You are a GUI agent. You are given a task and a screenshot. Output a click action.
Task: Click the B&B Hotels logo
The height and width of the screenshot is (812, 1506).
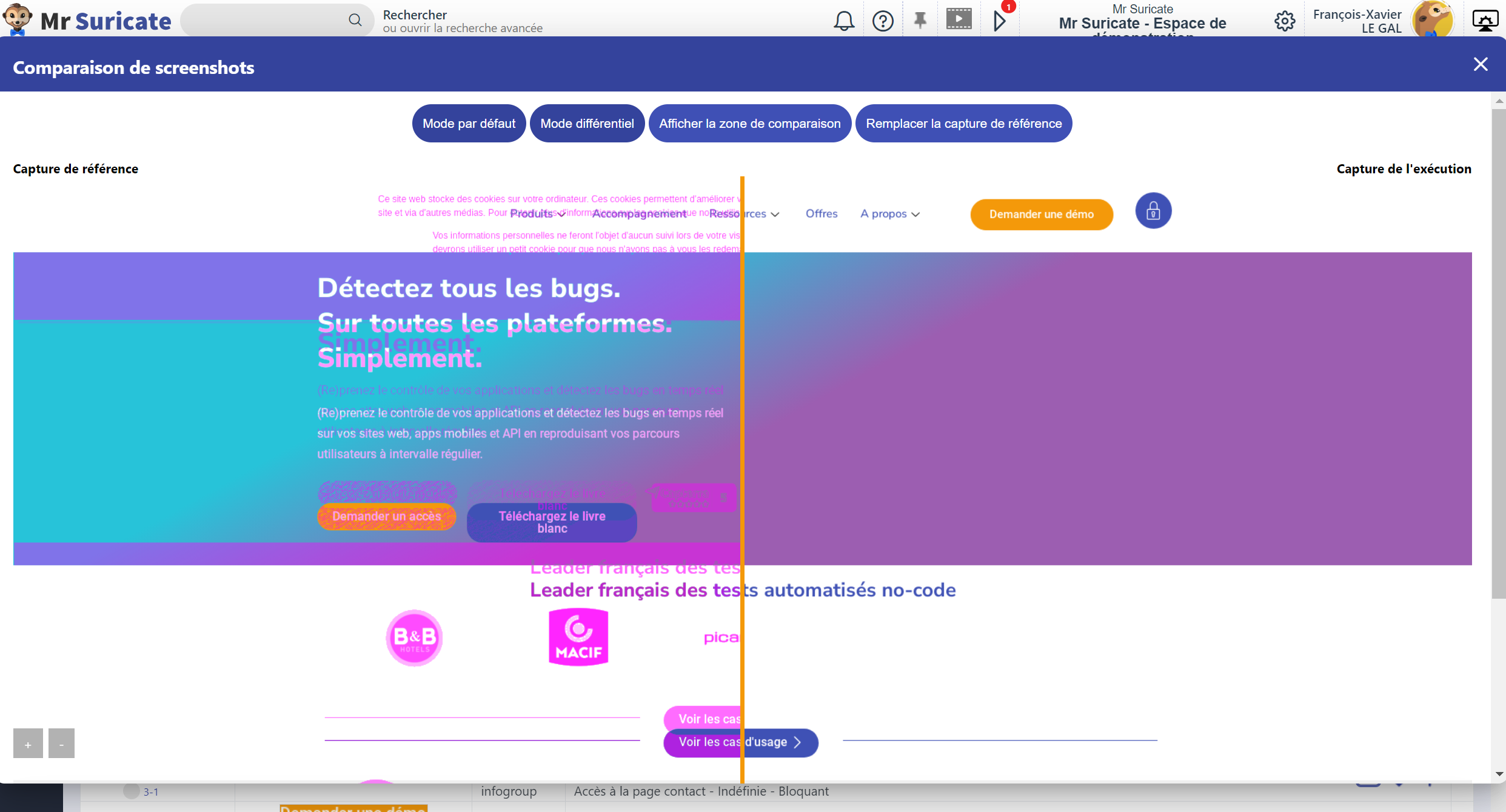pyautogui.click(x=414, y=638)
